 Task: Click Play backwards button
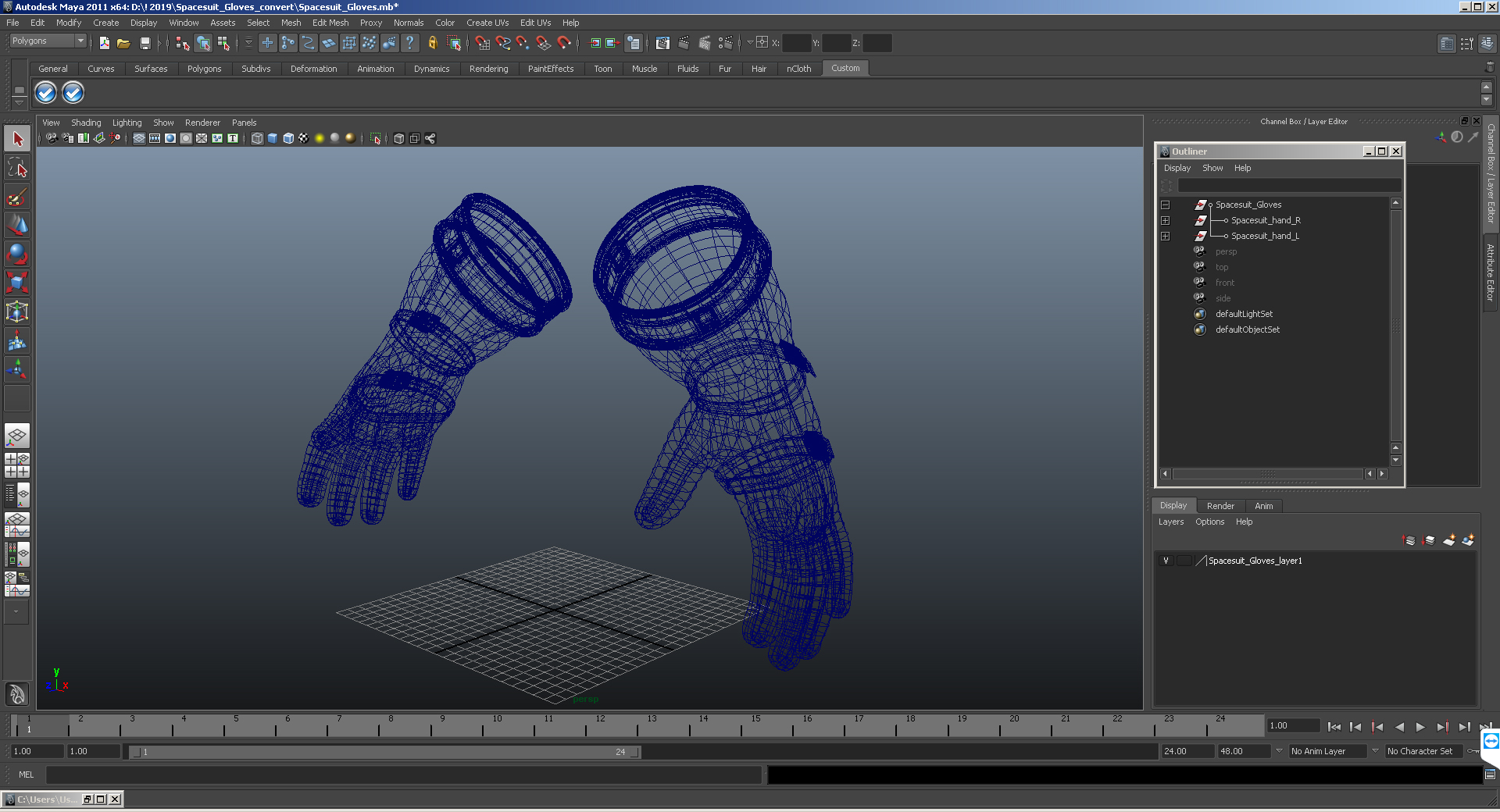pyautogui.click(x=1399, y=727)
